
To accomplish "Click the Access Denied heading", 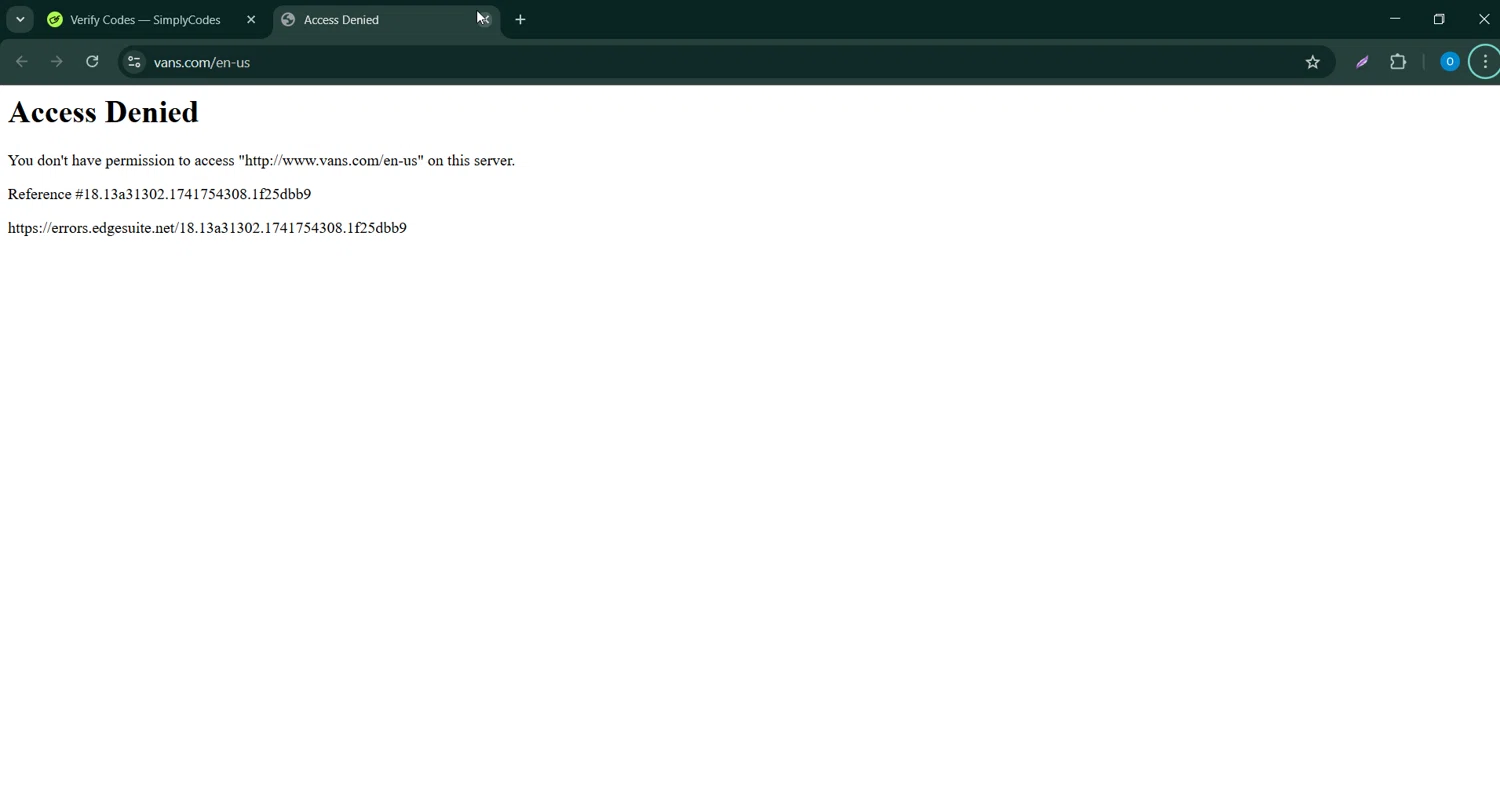I will click(103, 112).
